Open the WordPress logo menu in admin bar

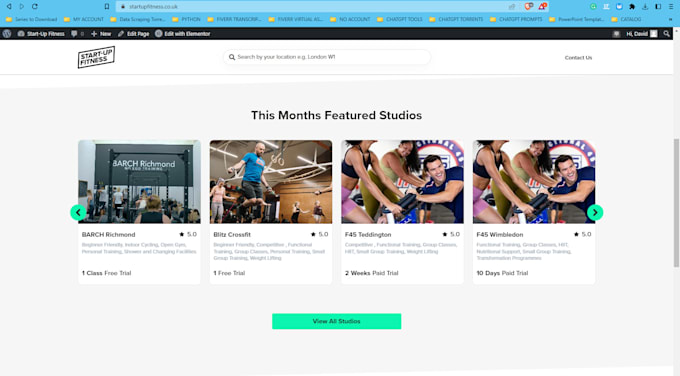click(7, 33)
